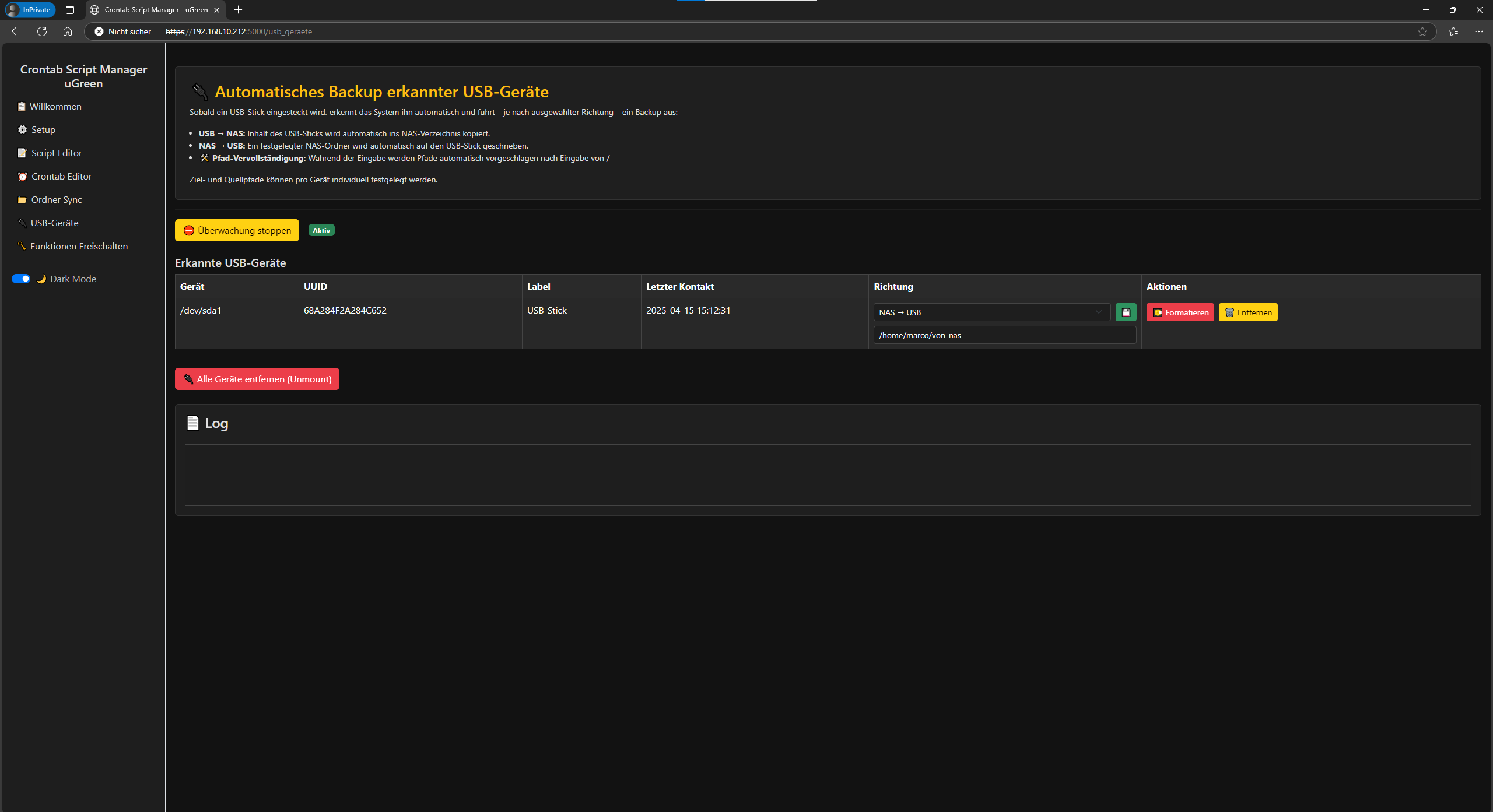Click the InPrivate profile badge

tap(30, 10)
